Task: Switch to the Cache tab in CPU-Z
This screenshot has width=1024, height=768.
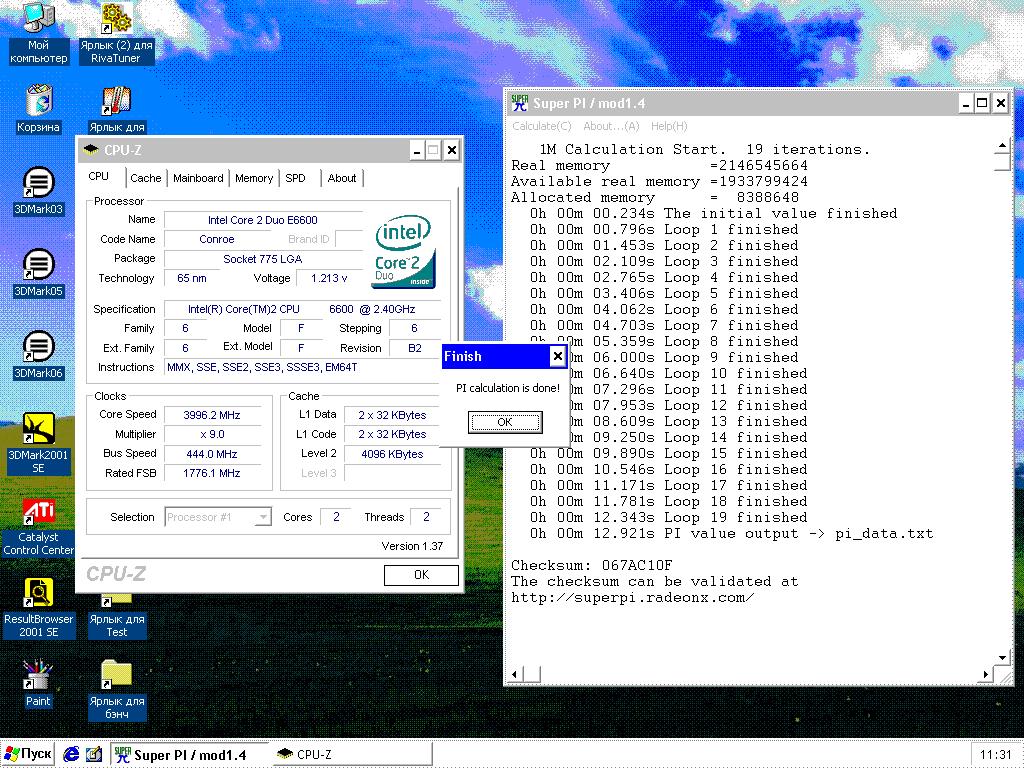Action: pyautogui.click(x=146, y=178)
